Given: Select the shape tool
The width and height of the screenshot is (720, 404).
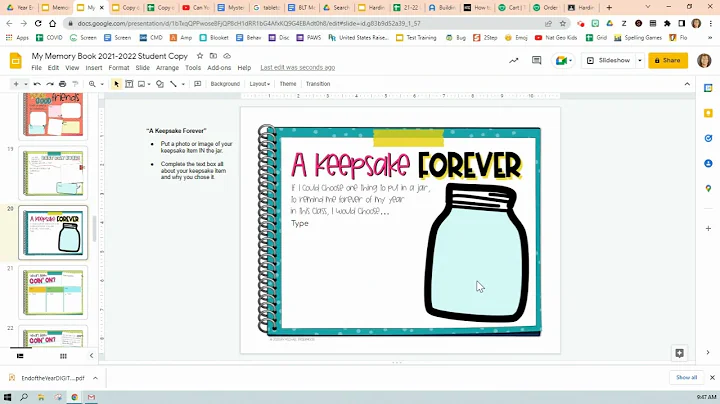Looking at the screenshot, I should click(160, 84).
